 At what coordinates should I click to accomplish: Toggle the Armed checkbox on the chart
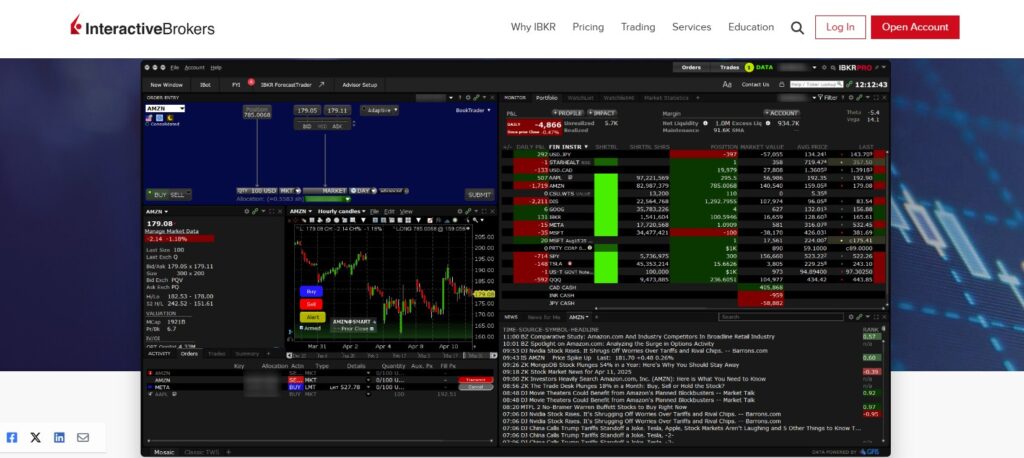(302, 328)
